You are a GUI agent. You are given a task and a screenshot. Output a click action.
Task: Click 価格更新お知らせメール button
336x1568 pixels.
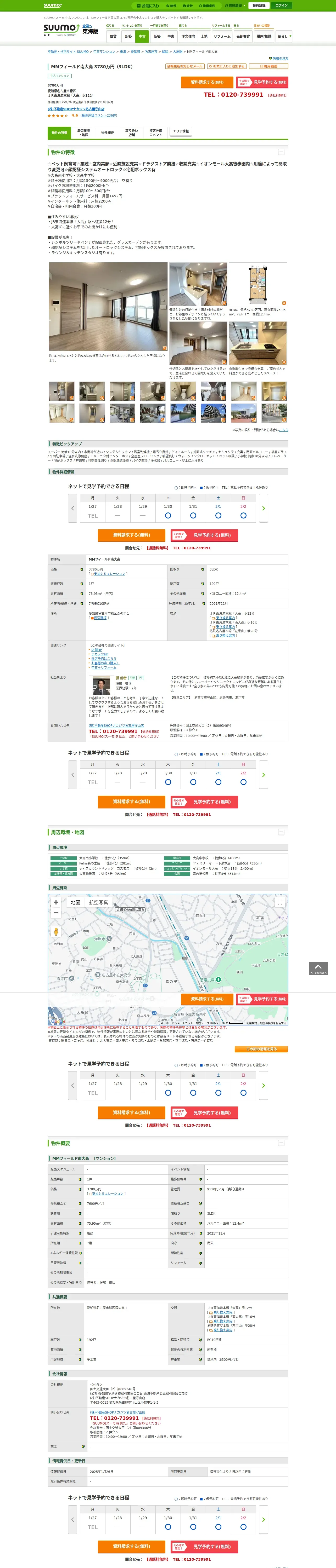click(184, 66)
